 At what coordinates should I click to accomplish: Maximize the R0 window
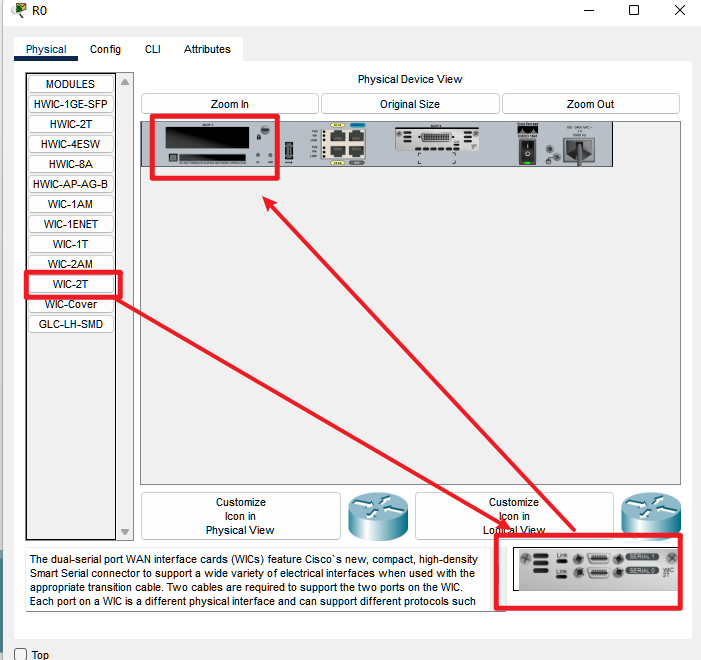634,10
